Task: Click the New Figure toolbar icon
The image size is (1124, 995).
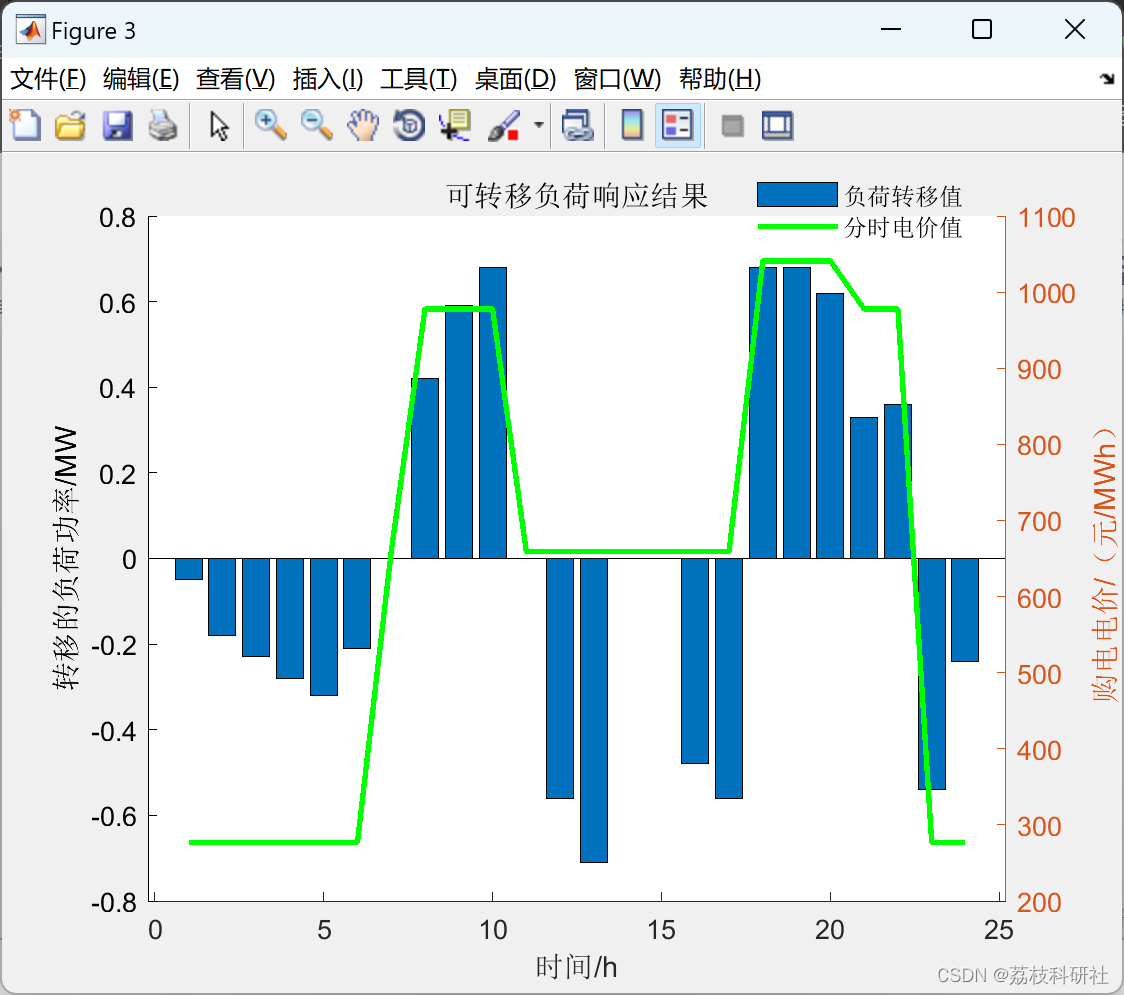Action: 25,125
